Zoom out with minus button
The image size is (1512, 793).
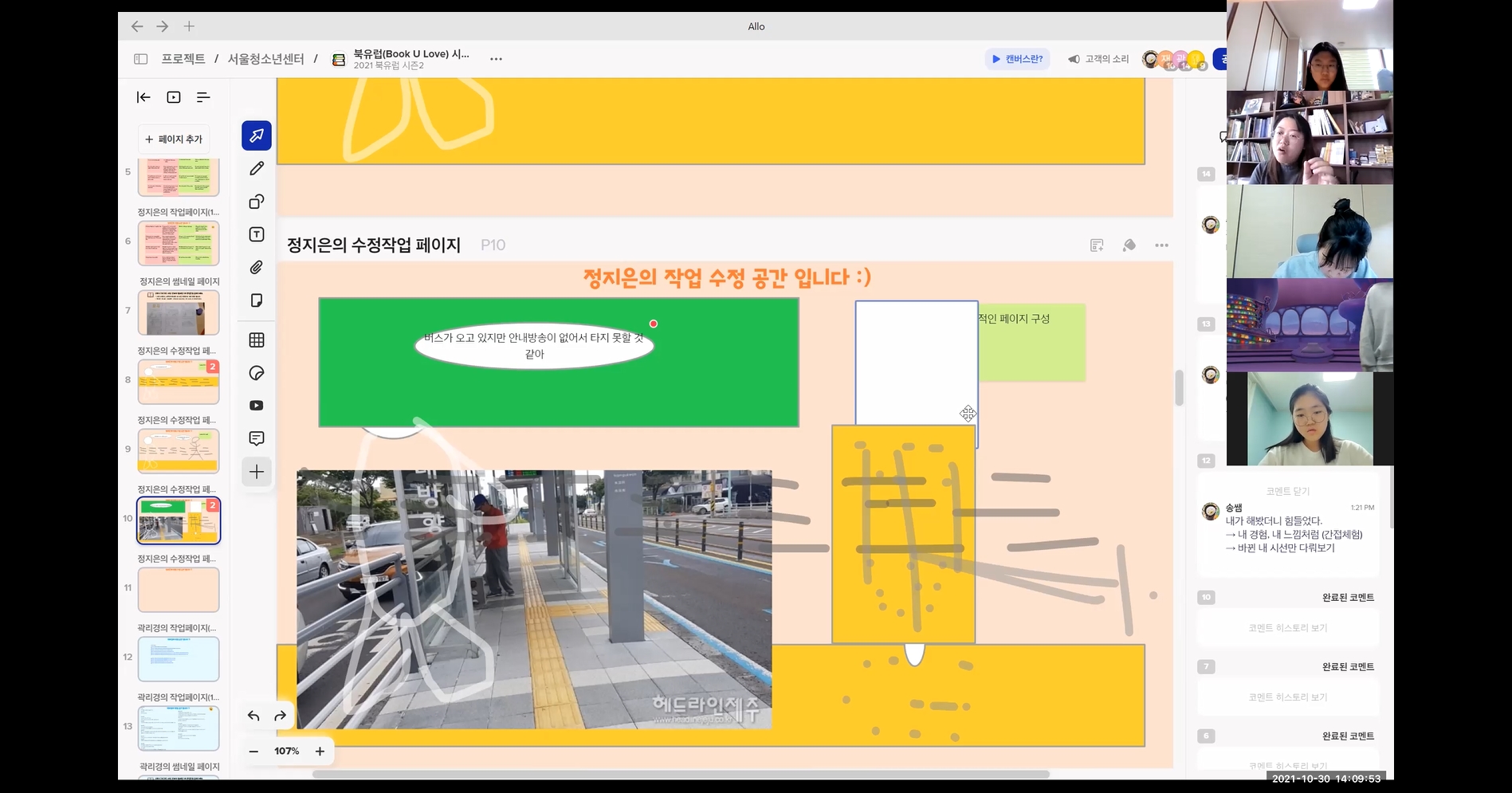(x=253, y=752)
